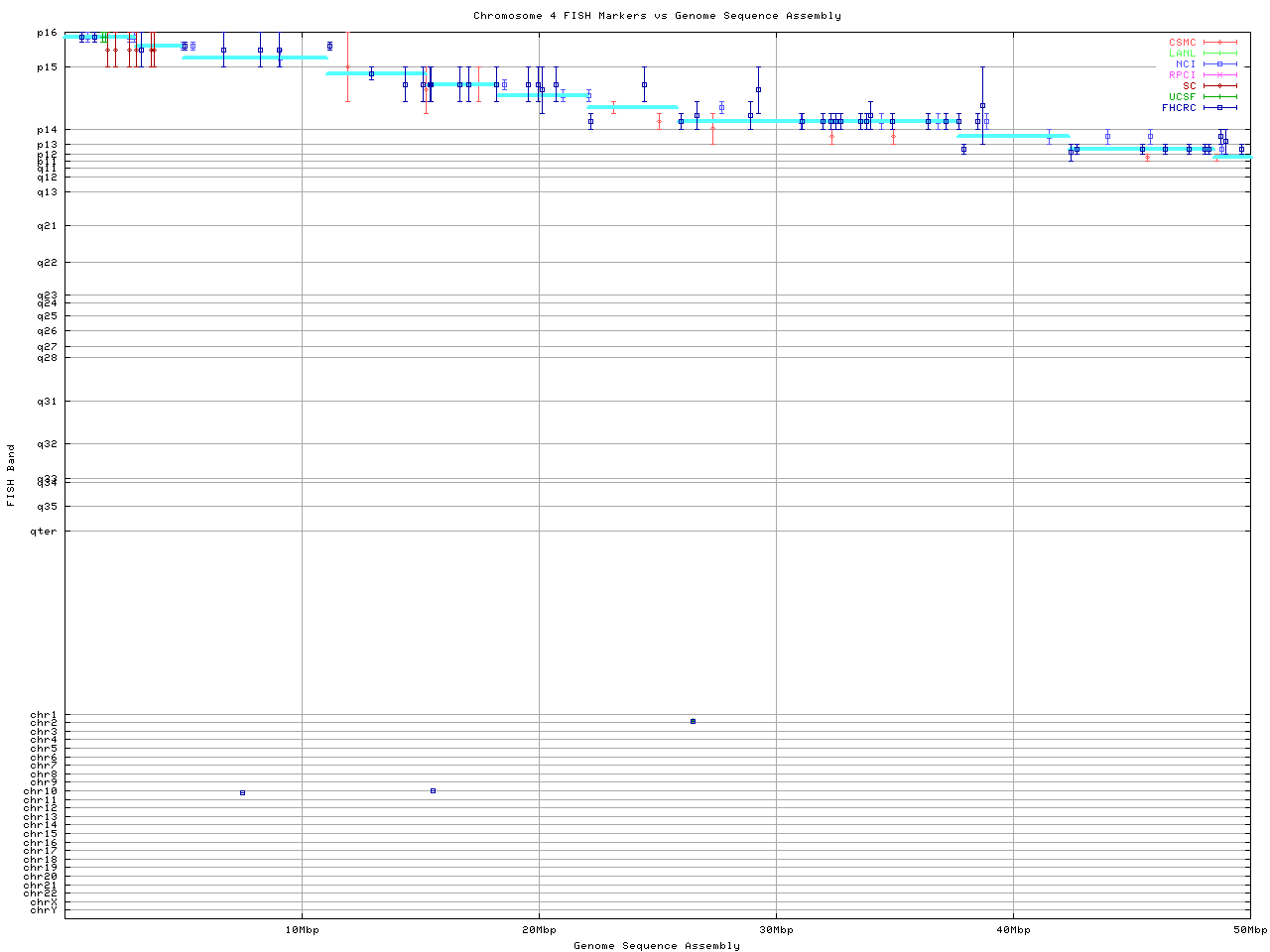
Task: Select the SC dark red legend marker
Action: [1220, 86]
